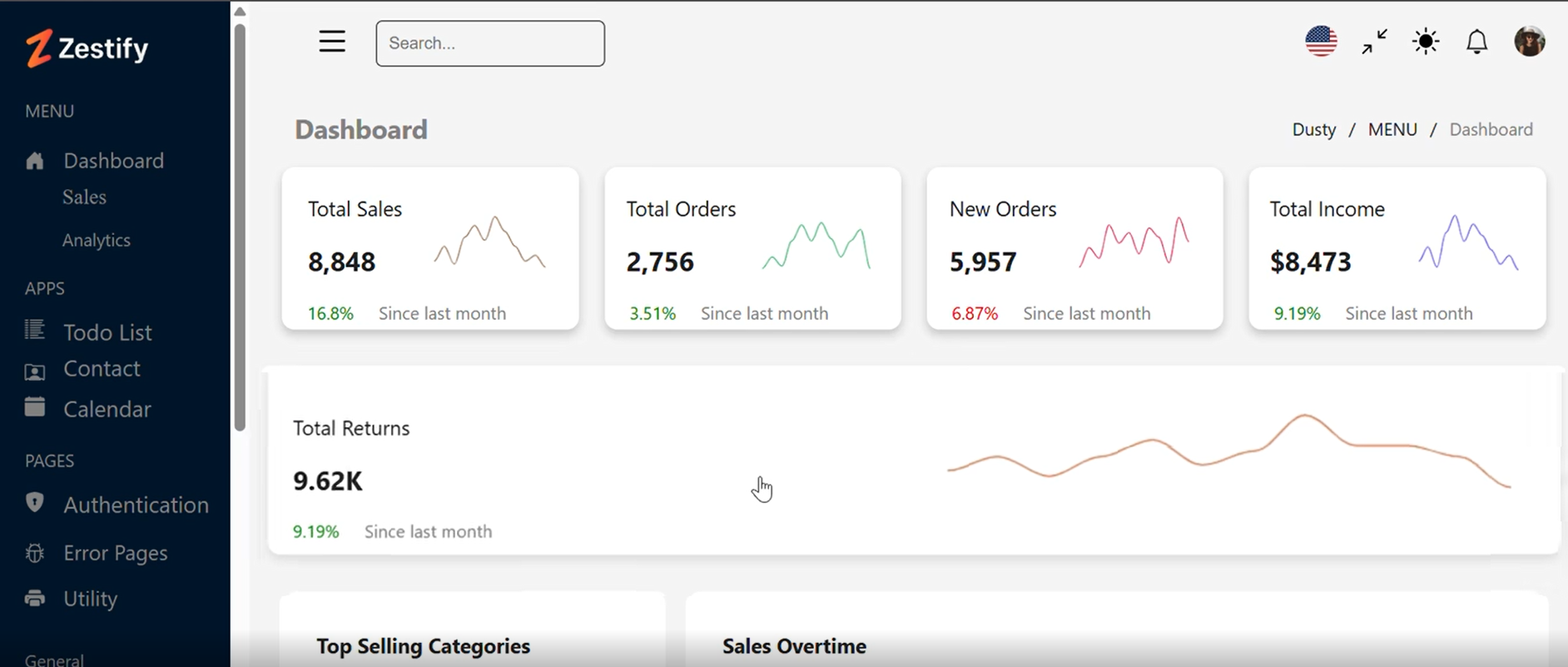
Task: Open the Calendar app
Action: click(x=107, y=409)
